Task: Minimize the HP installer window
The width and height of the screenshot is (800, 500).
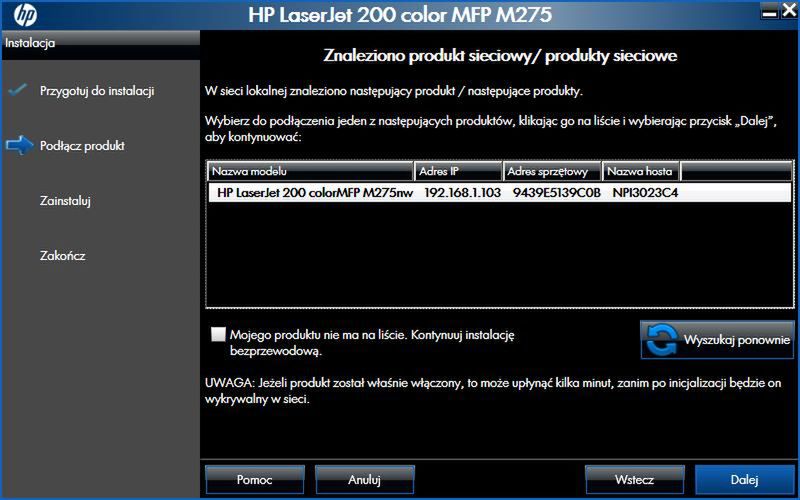Action: [x=769, y=12]
